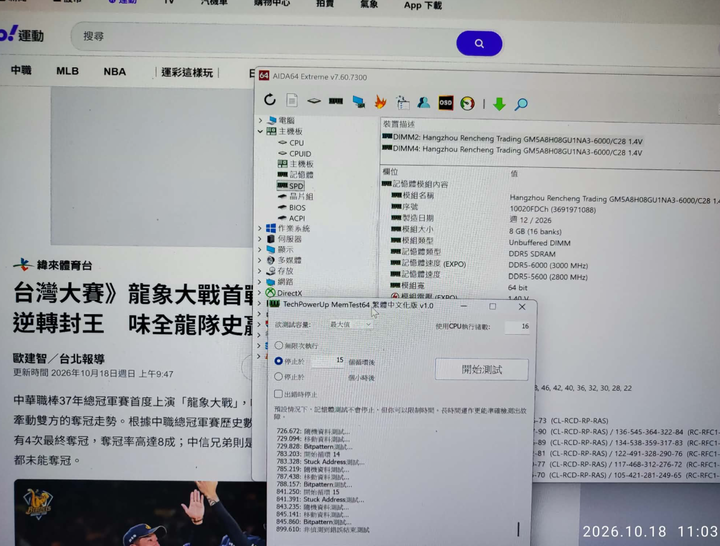
Task: Click the AIDA64 refresh toolbar icon
Action: click(x=270, y=100)
